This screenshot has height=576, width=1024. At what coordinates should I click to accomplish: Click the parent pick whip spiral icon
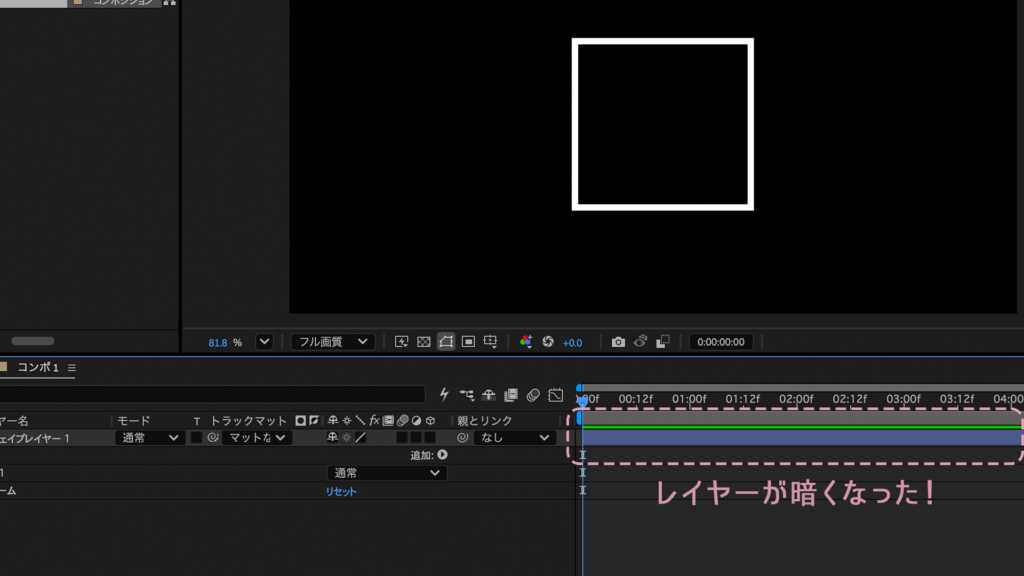coord(462,438)
